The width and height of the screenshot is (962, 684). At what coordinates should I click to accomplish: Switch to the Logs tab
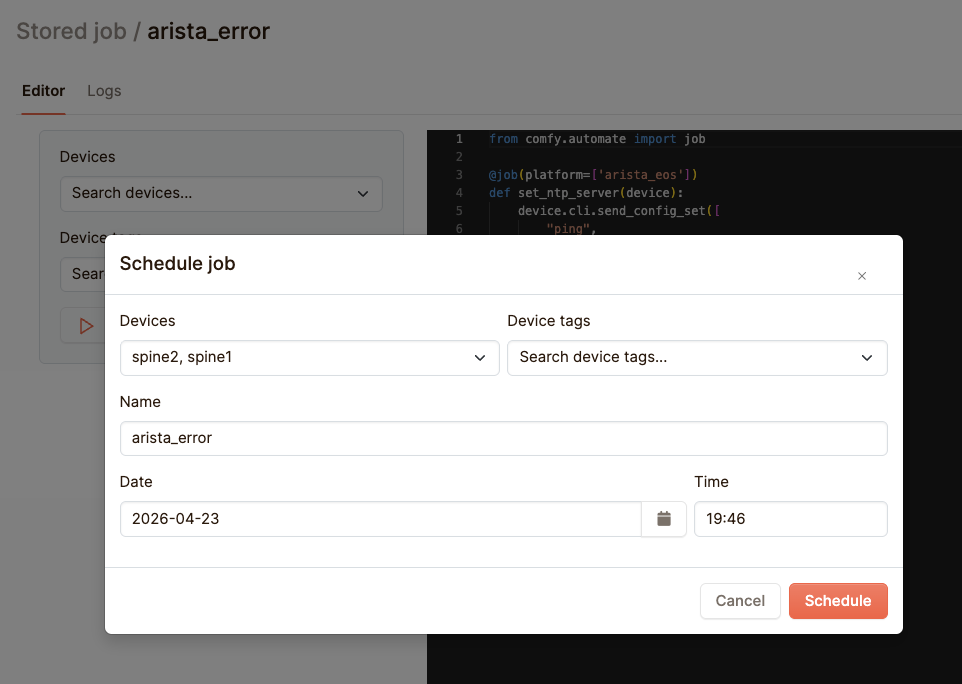[104, 91]
